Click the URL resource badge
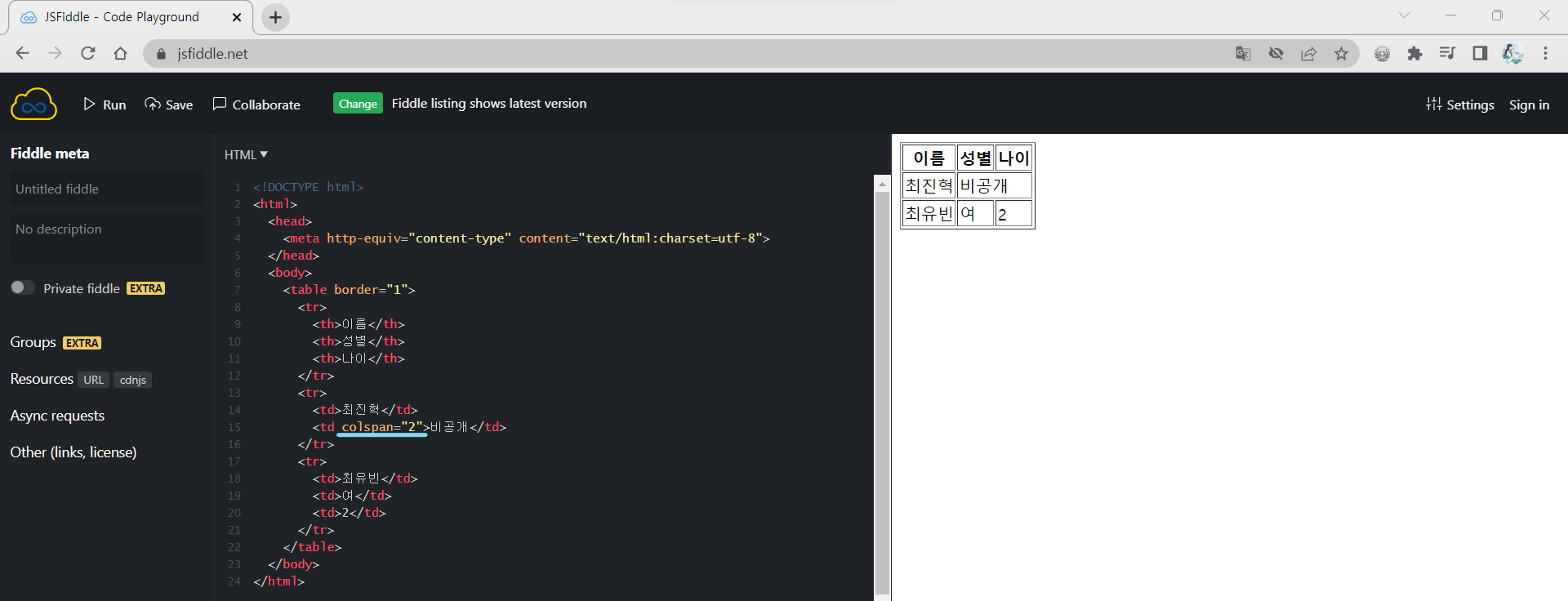This screenshot has width=1568, height=601. click(94, 380)
